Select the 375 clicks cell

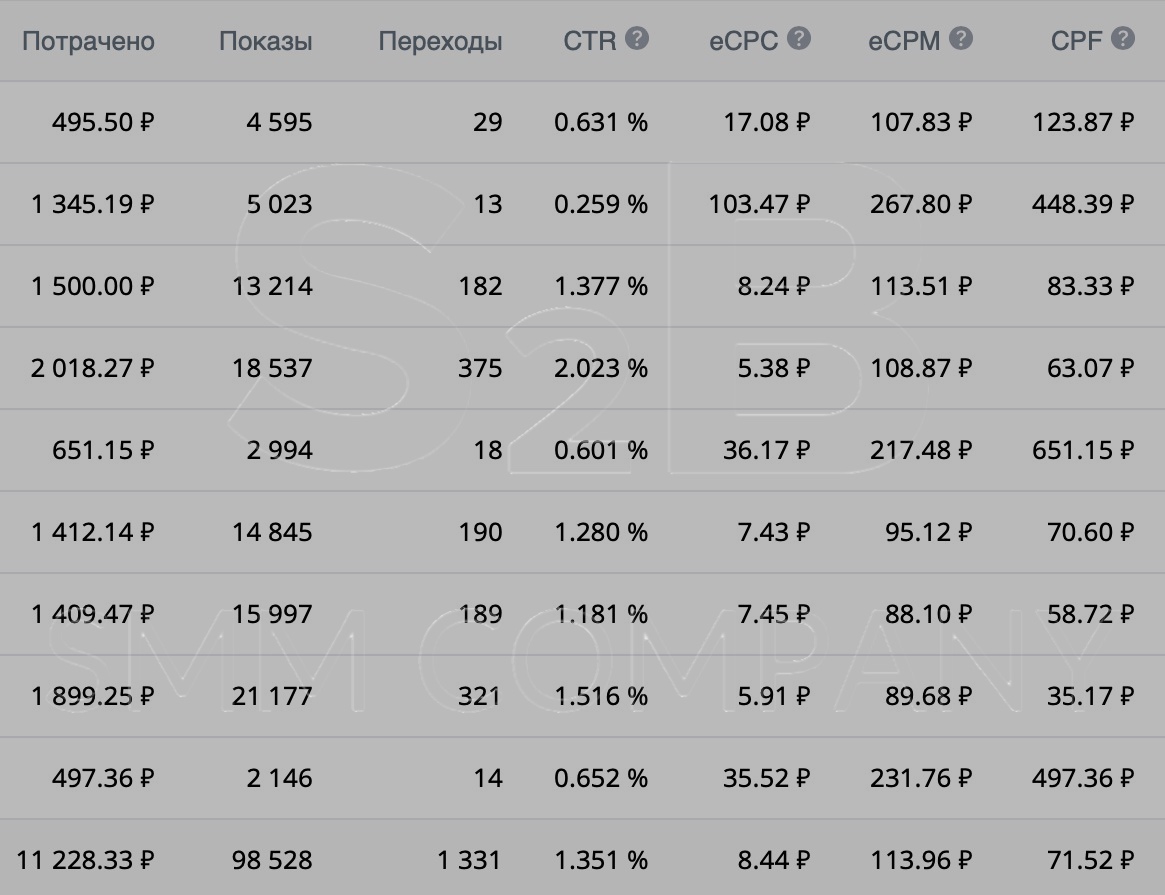(480, 368)
